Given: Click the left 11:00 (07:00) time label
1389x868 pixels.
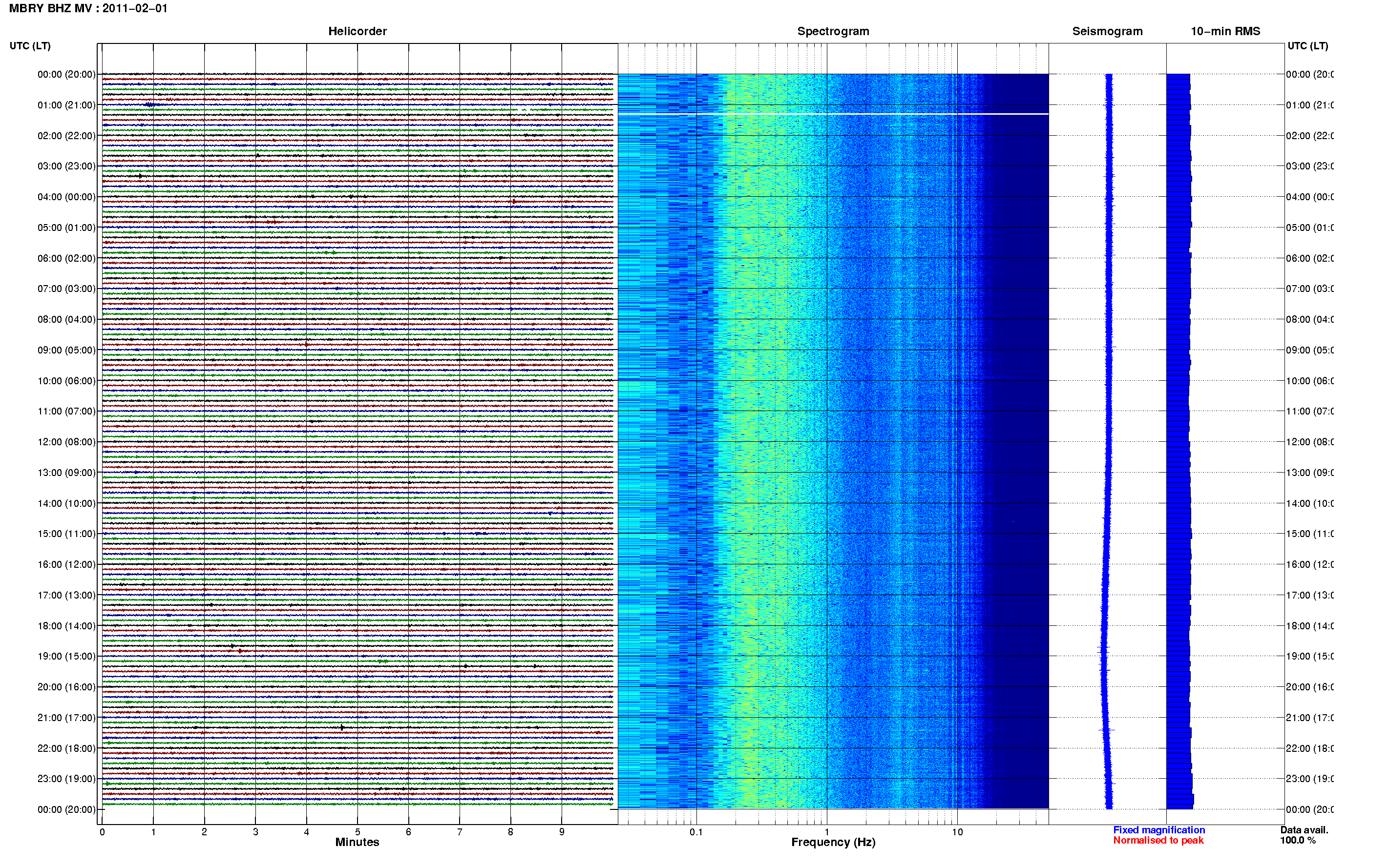Looking at the screenshot, I should (x=66, y=411).
